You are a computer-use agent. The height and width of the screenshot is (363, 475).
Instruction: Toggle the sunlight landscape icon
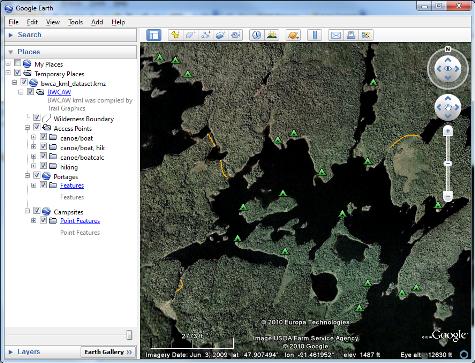tap(272, 35)
